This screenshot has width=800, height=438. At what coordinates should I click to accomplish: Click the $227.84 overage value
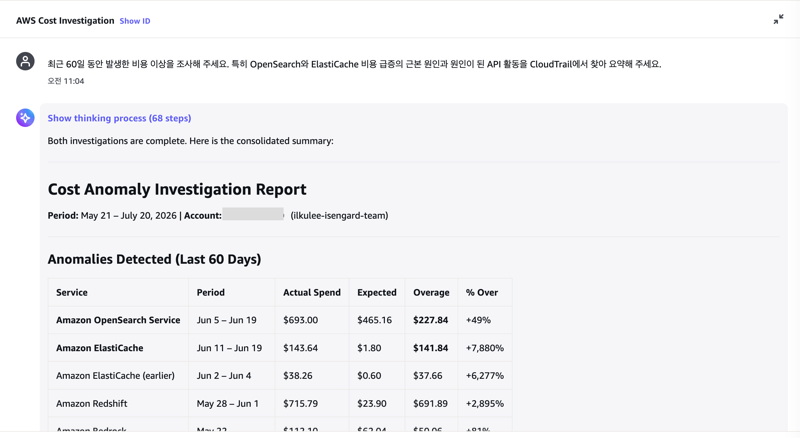tap(431, 320)
